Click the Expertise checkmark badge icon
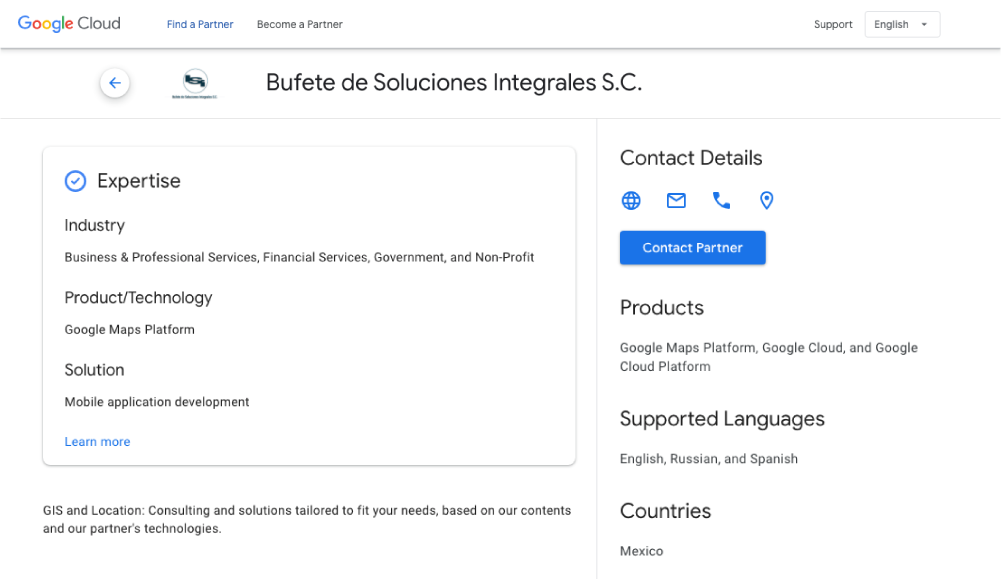Image resolution: width=1001 pixels, height=579 pixels. click(75, 181)
